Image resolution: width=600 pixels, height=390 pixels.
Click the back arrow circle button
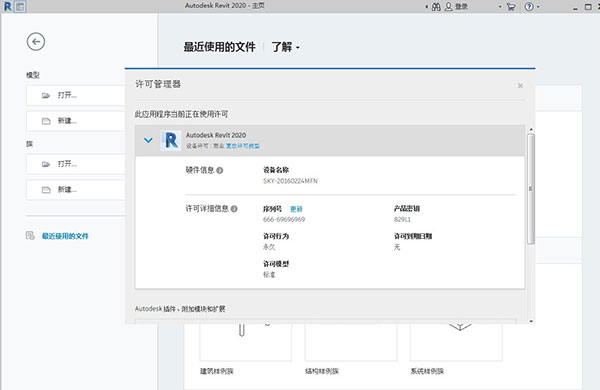pyautogui.click(x=36, y=42)
